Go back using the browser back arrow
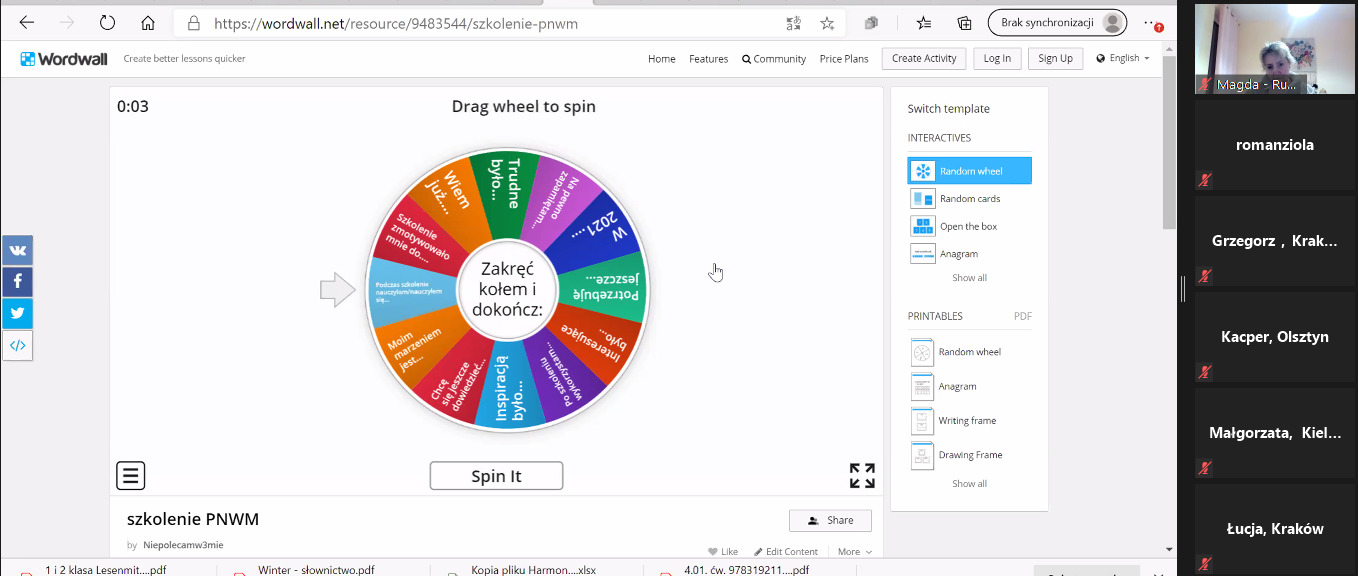This screenshot has height=576, width=1358. (x=27, y=23)
